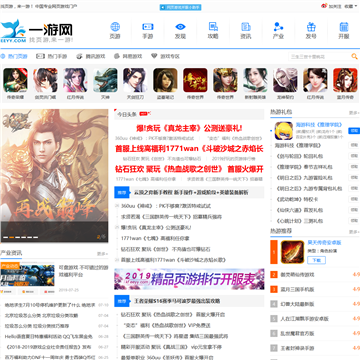Open the 天剑狂刀 game icon
Image resolution: width=360 pixels, height=360 pixels.
point(135,80)
